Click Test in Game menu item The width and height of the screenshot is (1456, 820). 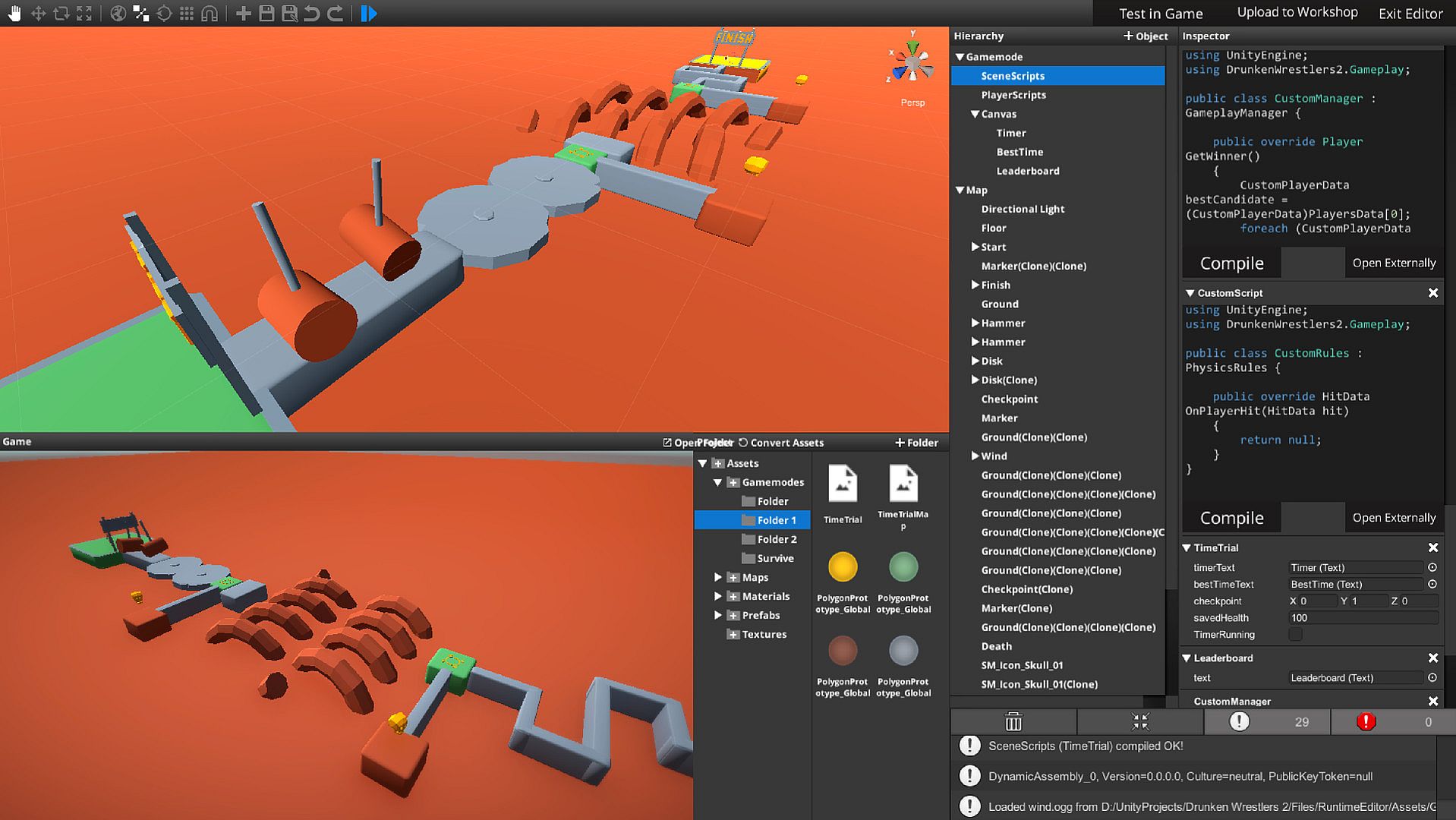click(1161, 14)
